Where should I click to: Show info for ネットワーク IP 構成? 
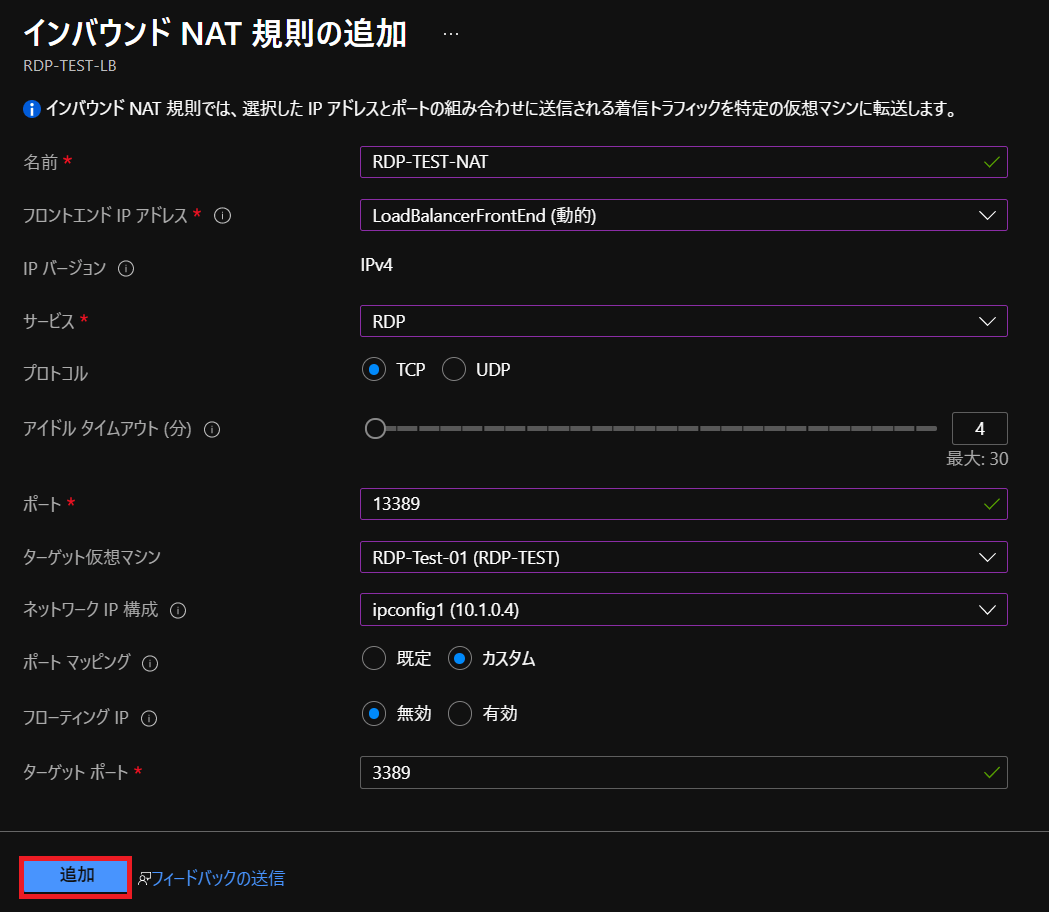tap(178, 610)
